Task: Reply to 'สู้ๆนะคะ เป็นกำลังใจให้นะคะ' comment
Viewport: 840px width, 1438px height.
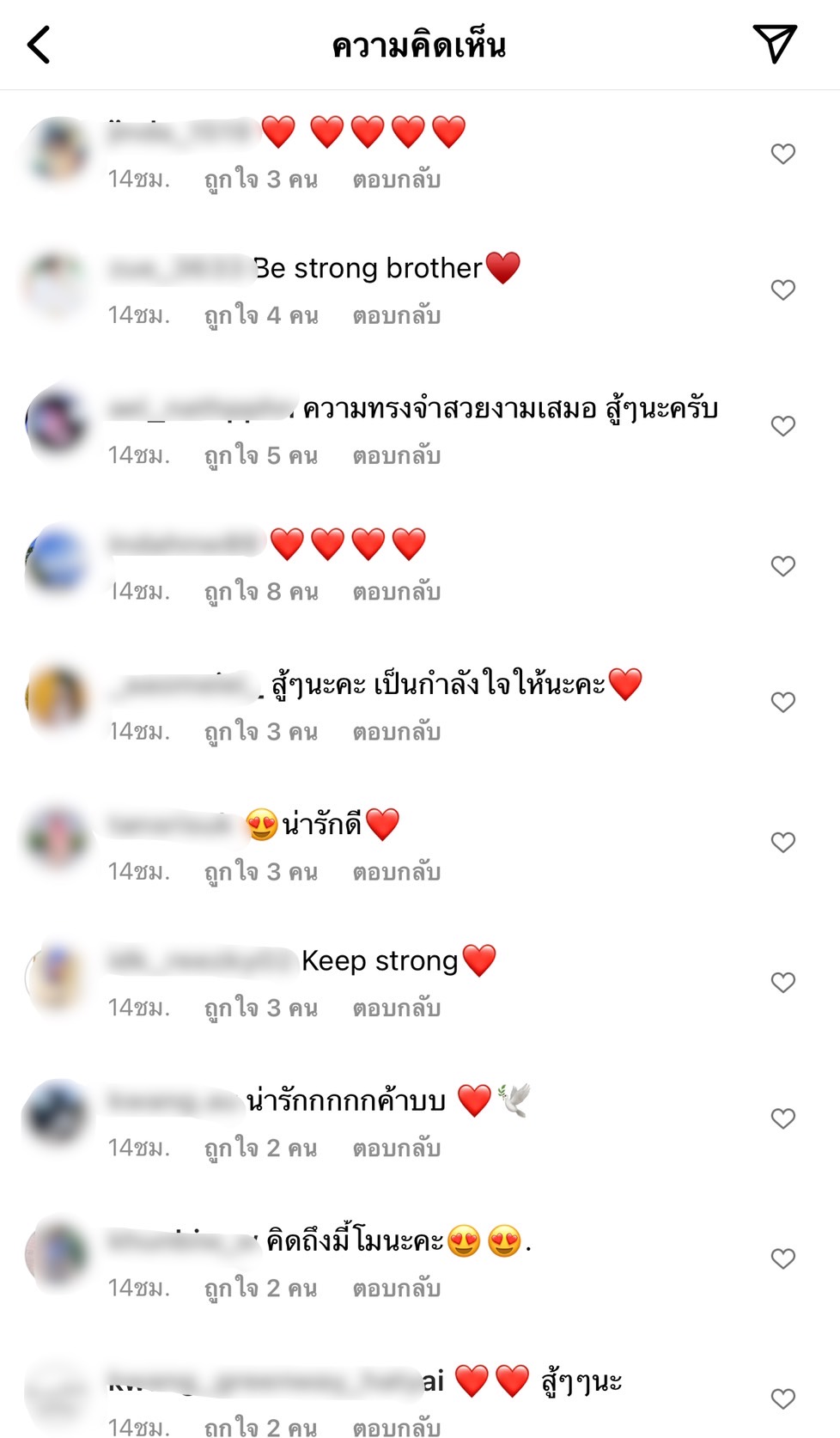Action: (x=397, y=732)
